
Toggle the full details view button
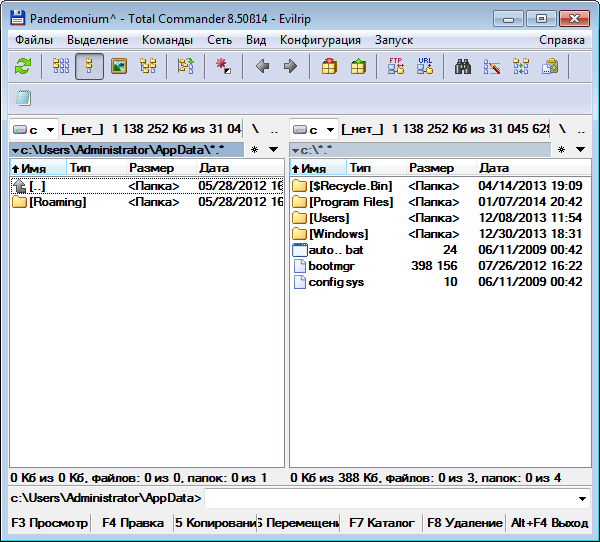(90, 66)
